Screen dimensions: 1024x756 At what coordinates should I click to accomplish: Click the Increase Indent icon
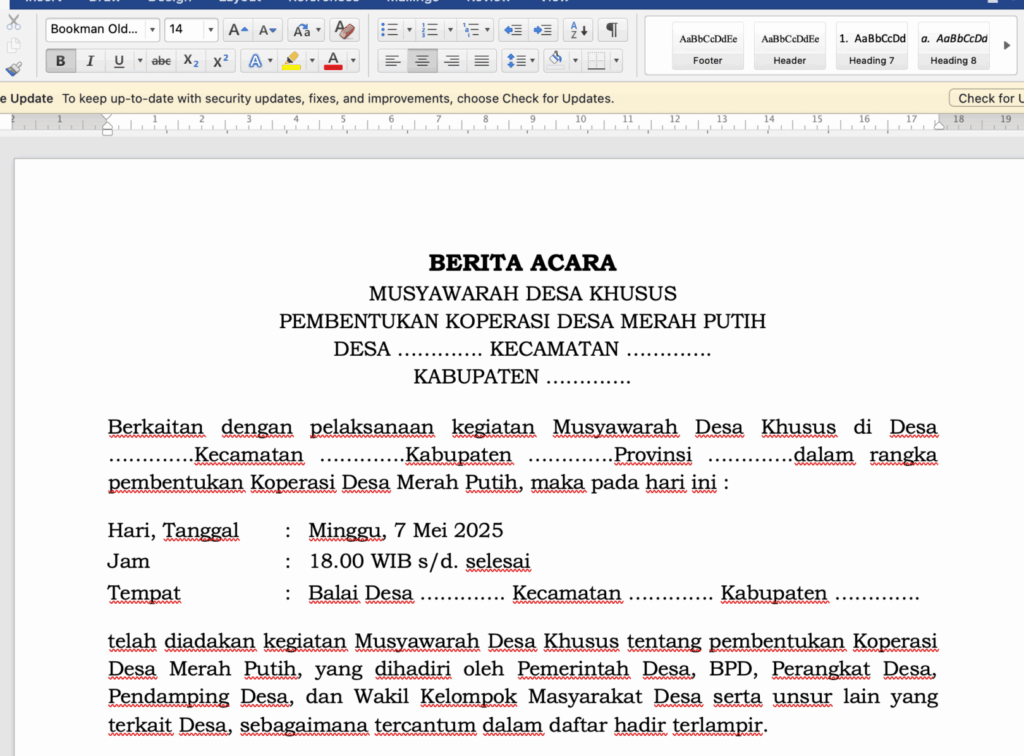(542, 30)
